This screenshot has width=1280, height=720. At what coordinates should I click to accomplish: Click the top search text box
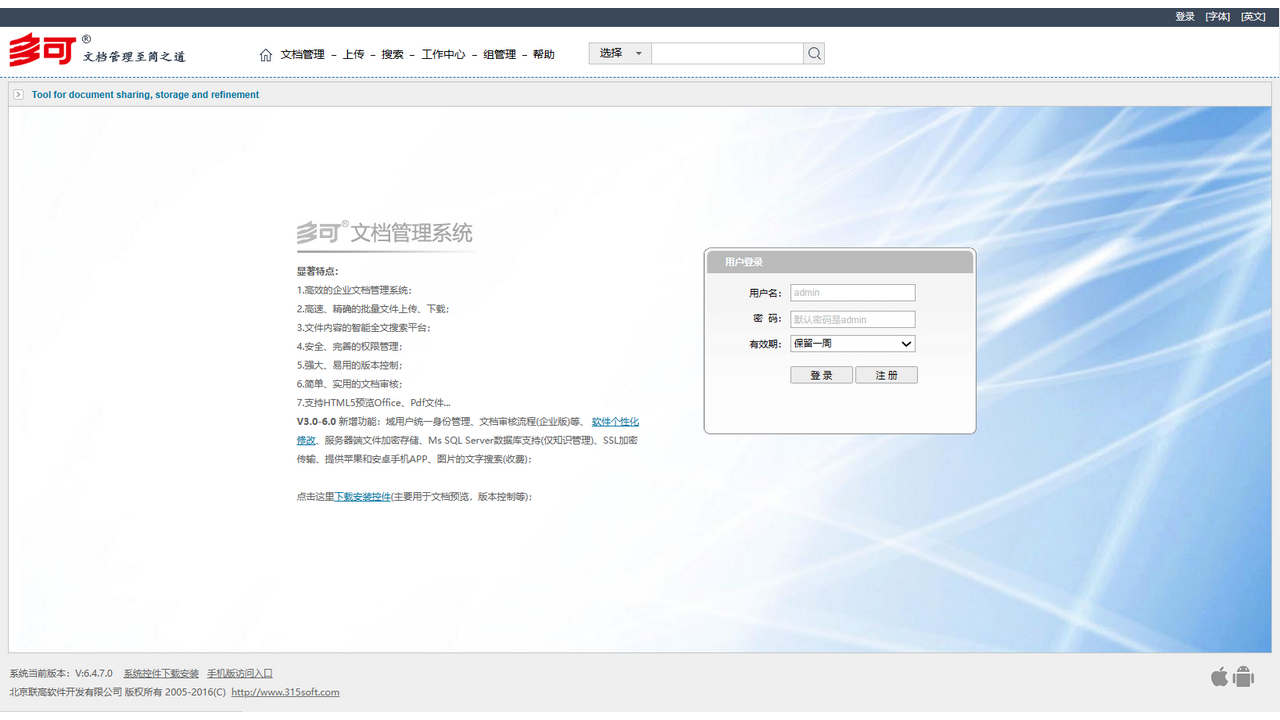pos(727,54)
